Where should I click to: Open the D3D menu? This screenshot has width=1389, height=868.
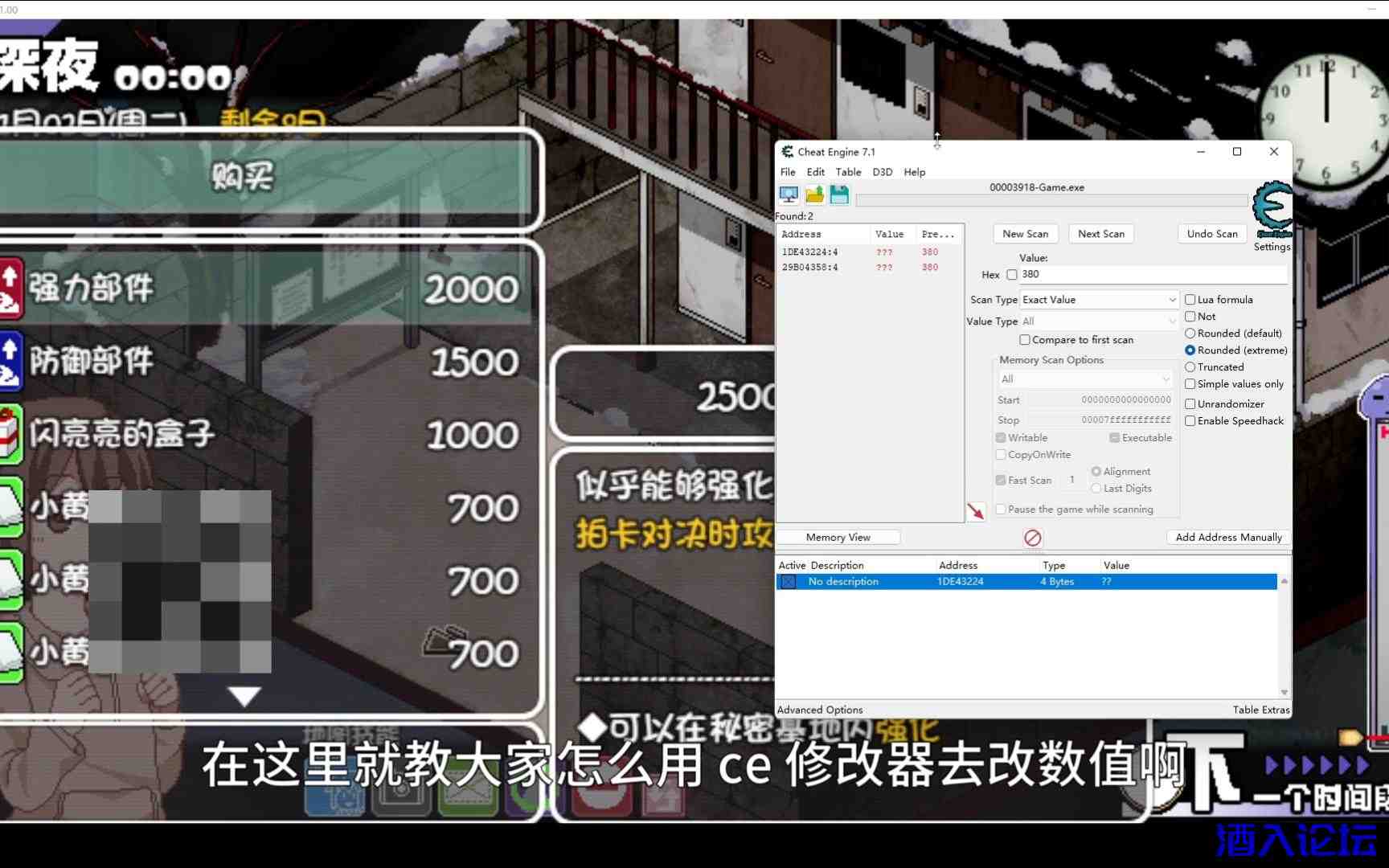(882, 172)
